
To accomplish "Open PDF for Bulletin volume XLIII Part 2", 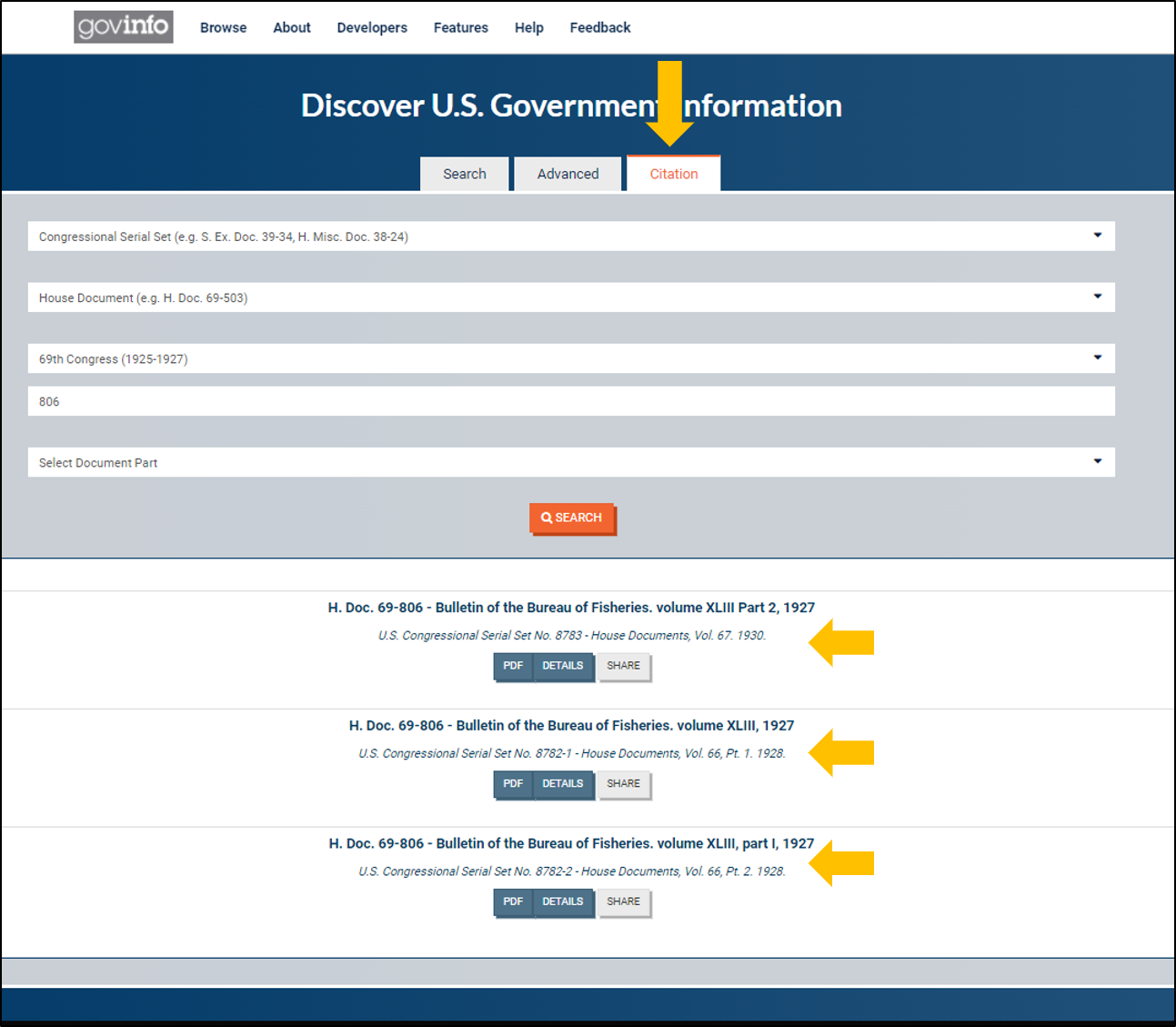I will coord(513,666).
